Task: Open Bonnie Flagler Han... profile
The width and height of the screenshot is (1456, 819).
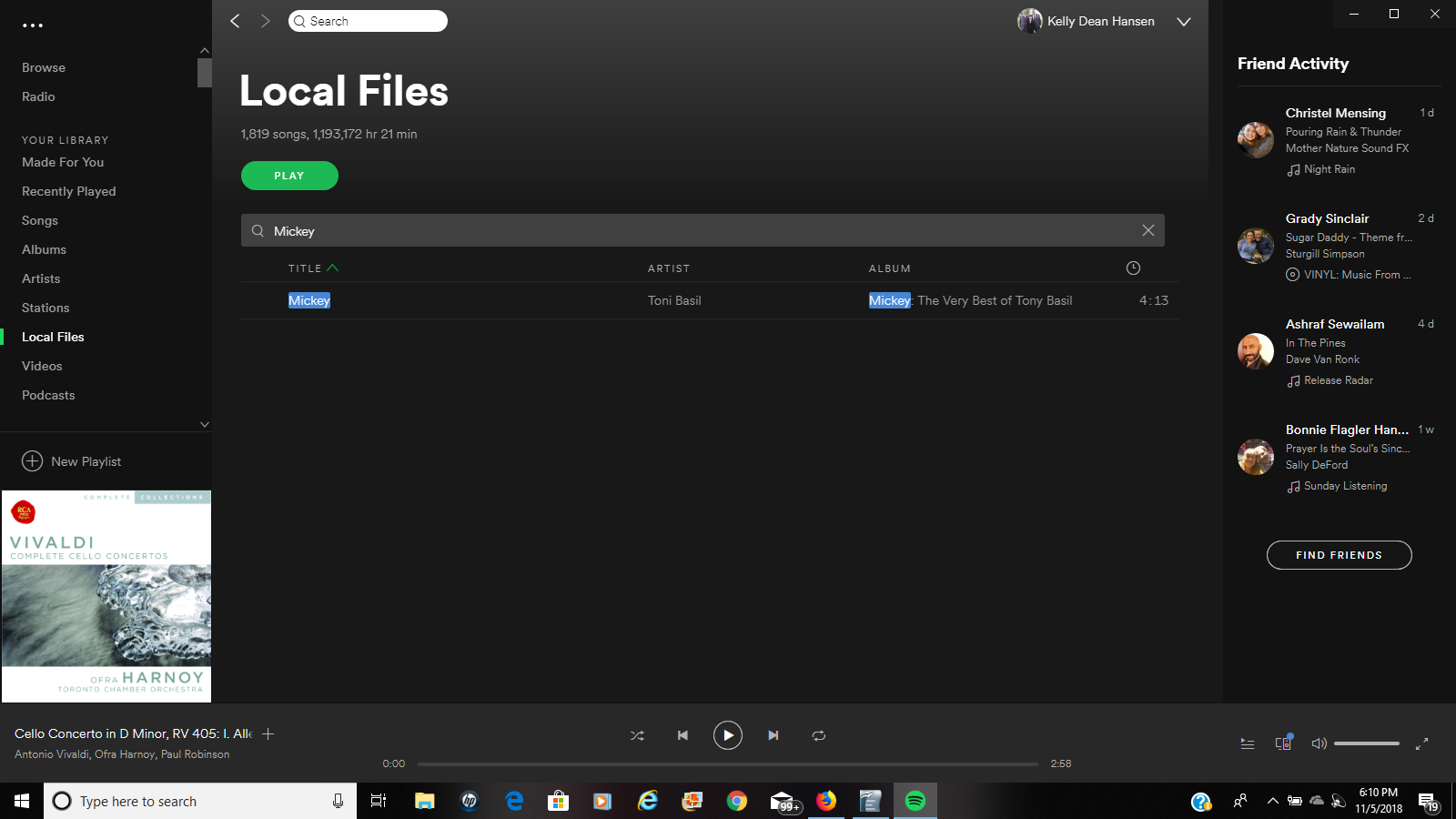Action: (x=1347, y=430)
